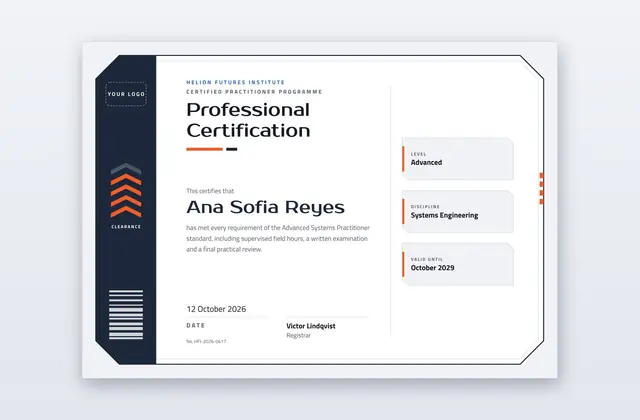Image resolution: width=640 pixels, height=420 pixels.
Task: Click the Victor Lindqvist signature name
Action: coord(311,326)
